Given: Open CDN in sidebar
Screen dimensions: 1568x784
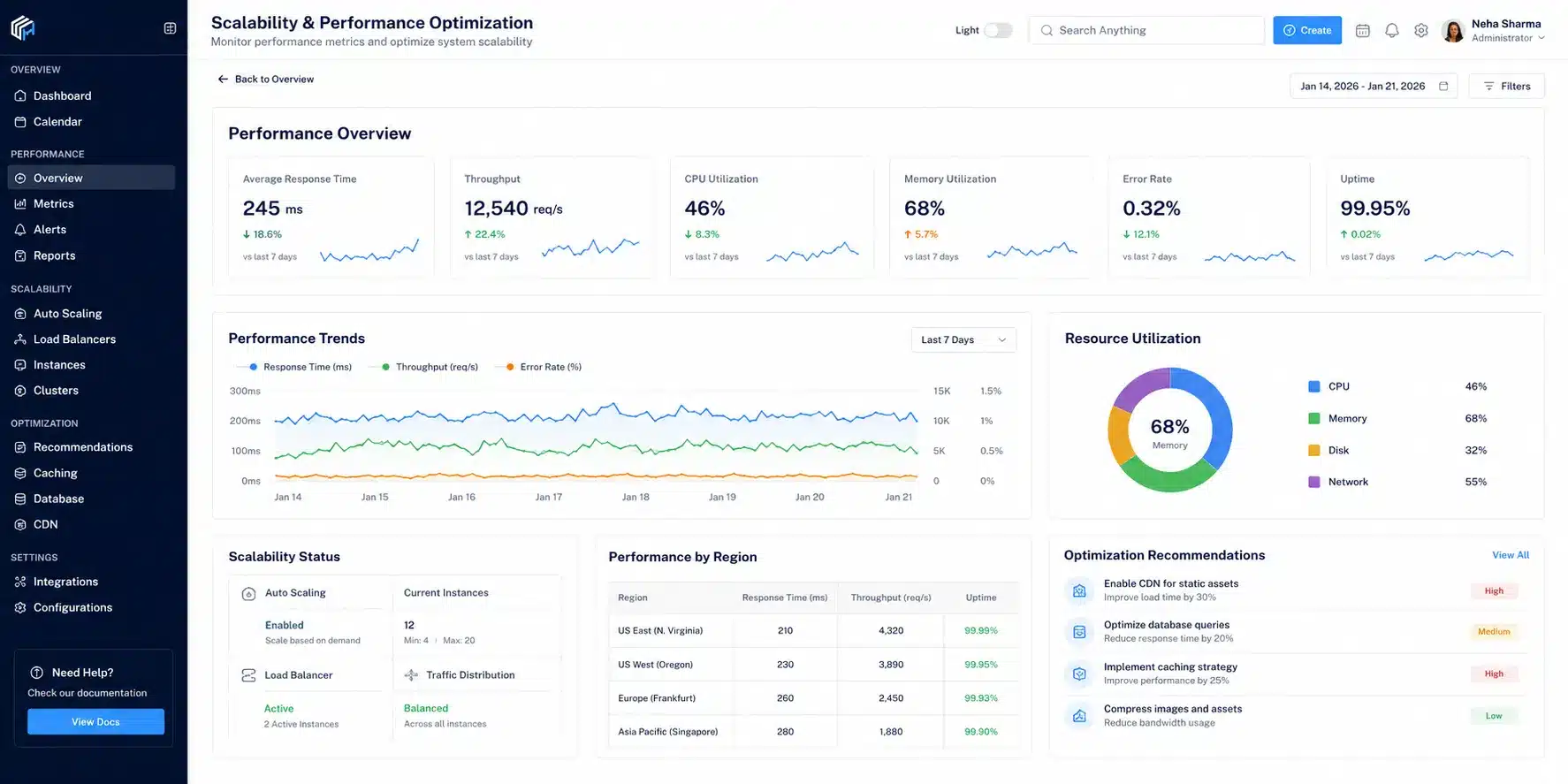Looking at the screenshot, I should pos(91,524).
